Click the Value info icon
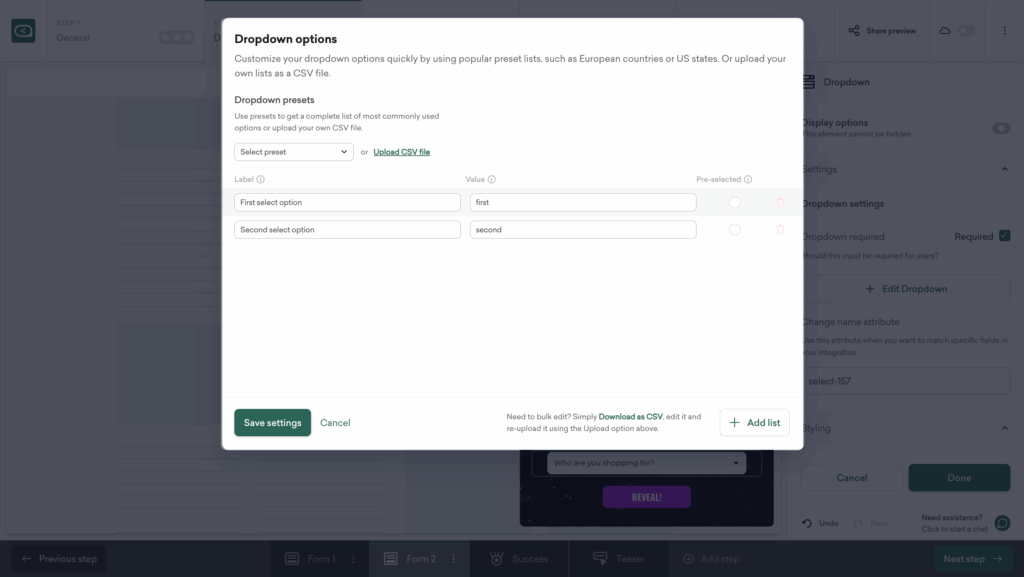This screenshot has width=1024, height=577. tap(492, 179)
